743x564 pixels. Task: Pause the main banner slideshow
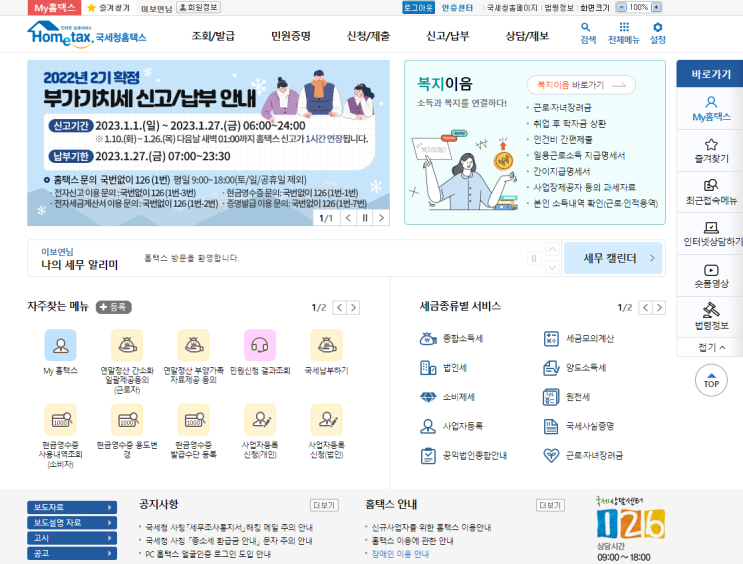pyautogui.click(x=365, y=218)
